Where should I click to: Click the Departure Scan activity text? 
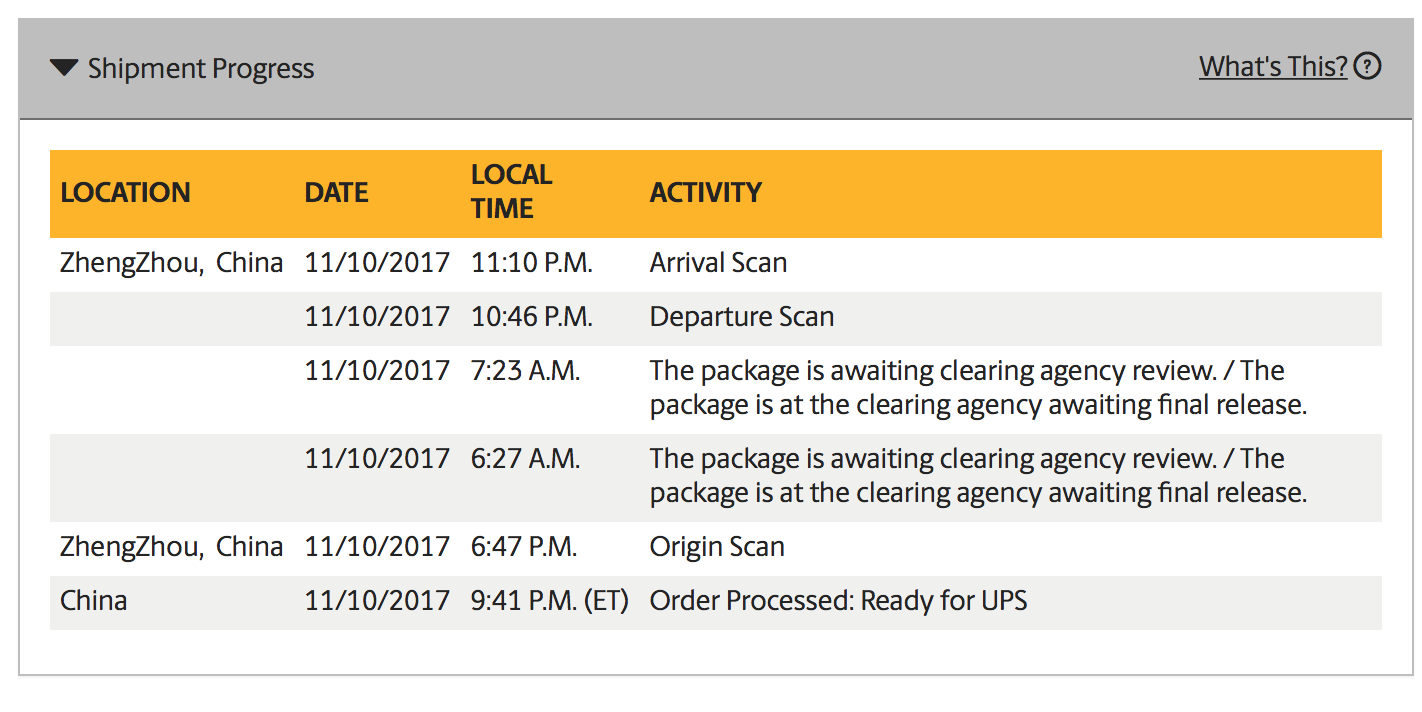pyautogui.click(x=742, y=318)
